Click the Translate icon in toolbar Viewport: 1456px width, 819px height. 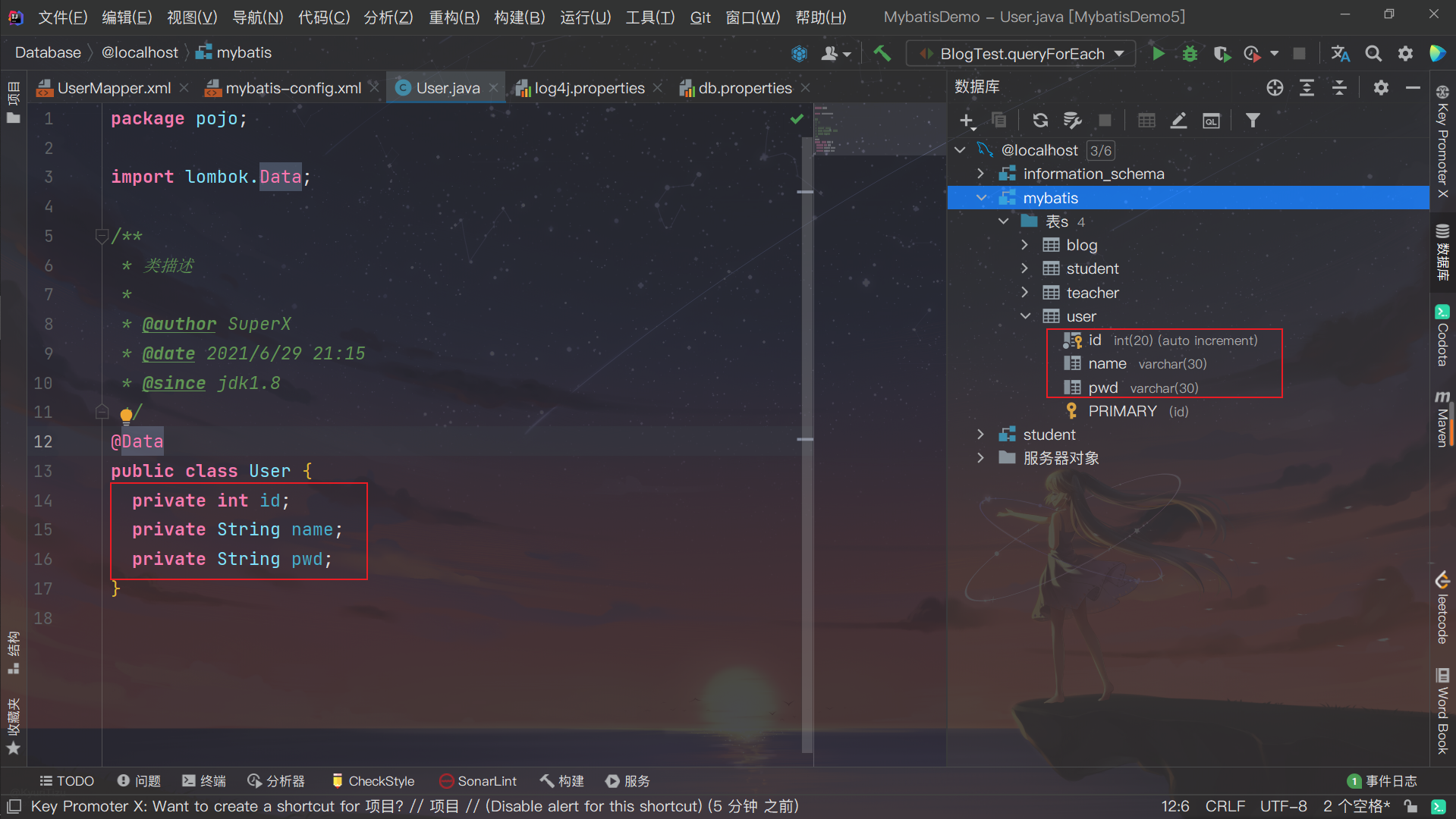1341,54
